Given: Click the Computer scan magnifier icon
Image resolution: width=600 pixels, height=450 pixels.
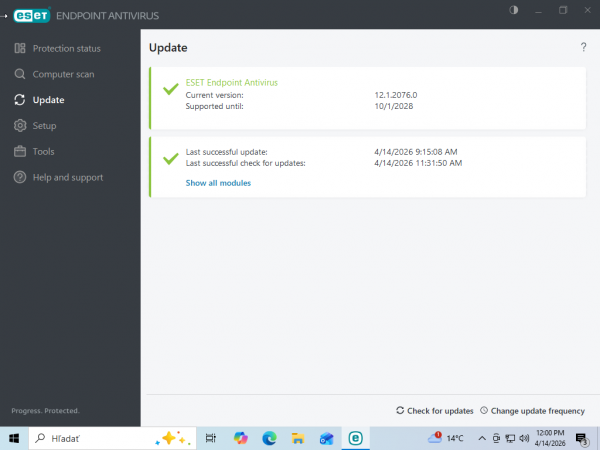Looking at the screenshot, I should click(20, 74).
